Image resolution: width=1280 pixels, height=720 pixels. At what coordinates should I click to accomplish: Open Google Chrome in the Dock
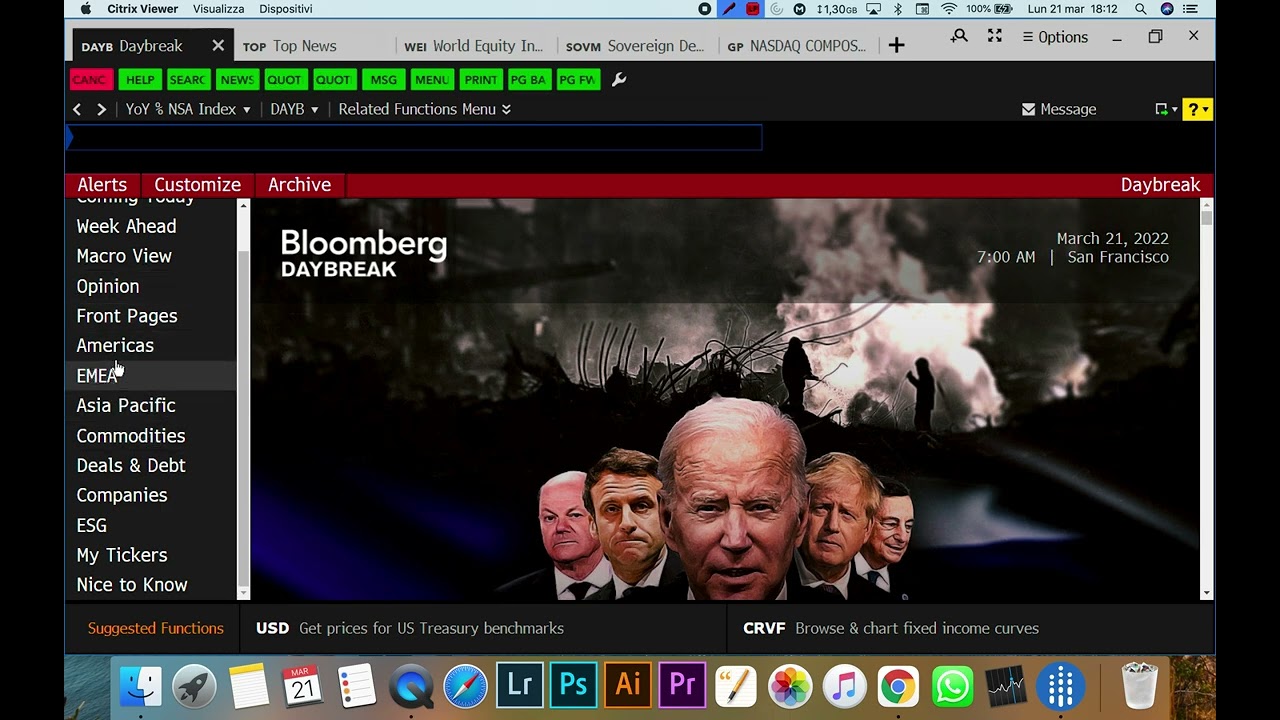point(898,687)
